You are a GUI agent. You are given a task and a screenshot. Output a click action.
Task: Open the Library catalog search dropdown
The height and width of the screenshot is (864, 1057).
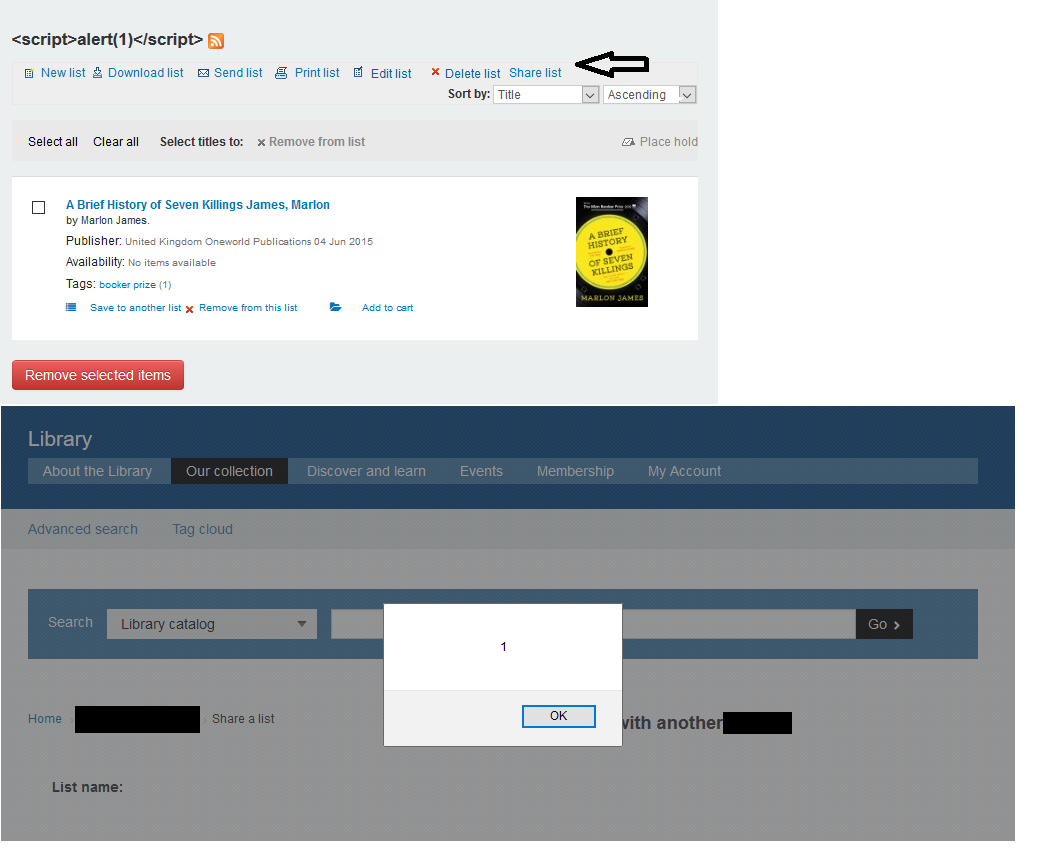(x=212, y=624)
